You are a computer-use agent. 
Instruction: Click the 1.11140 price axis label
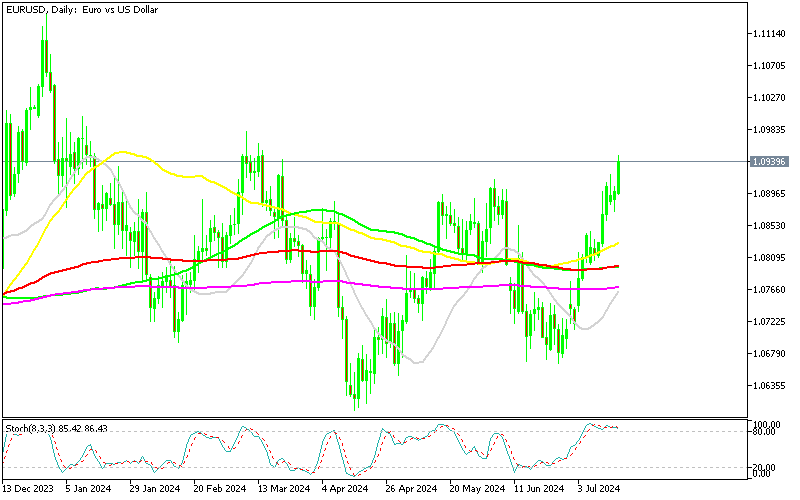[x=771, y=33]
